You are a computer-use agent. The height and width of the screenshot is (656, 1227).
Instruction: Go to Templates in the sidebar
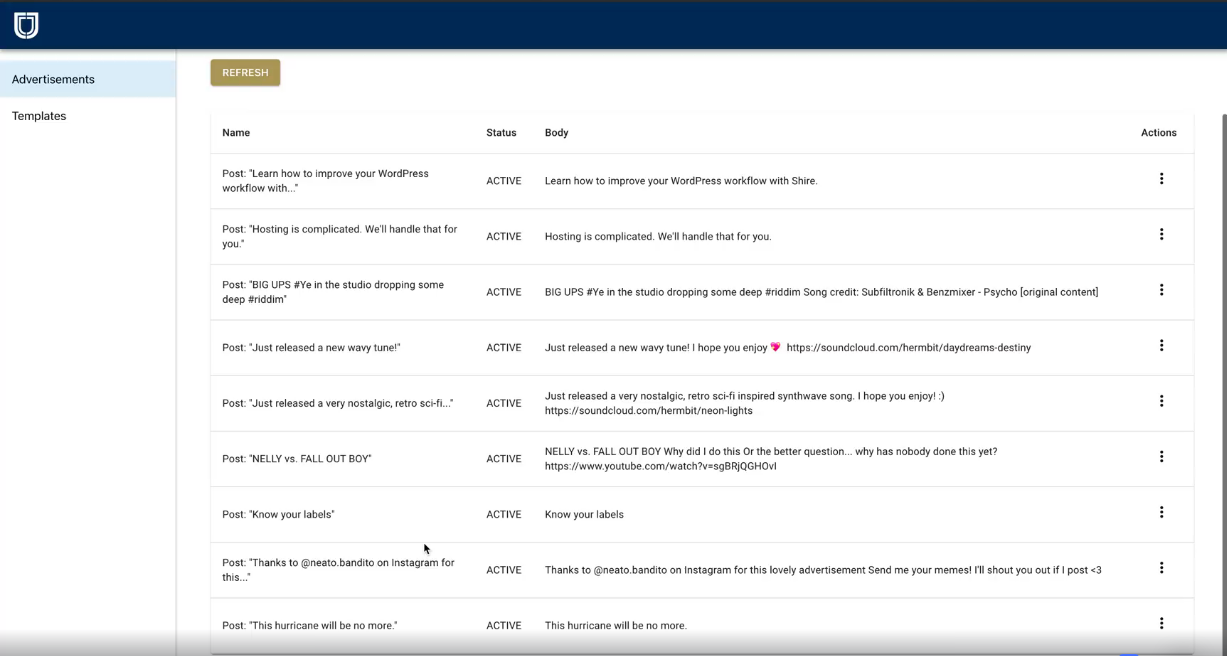(88, 116)
